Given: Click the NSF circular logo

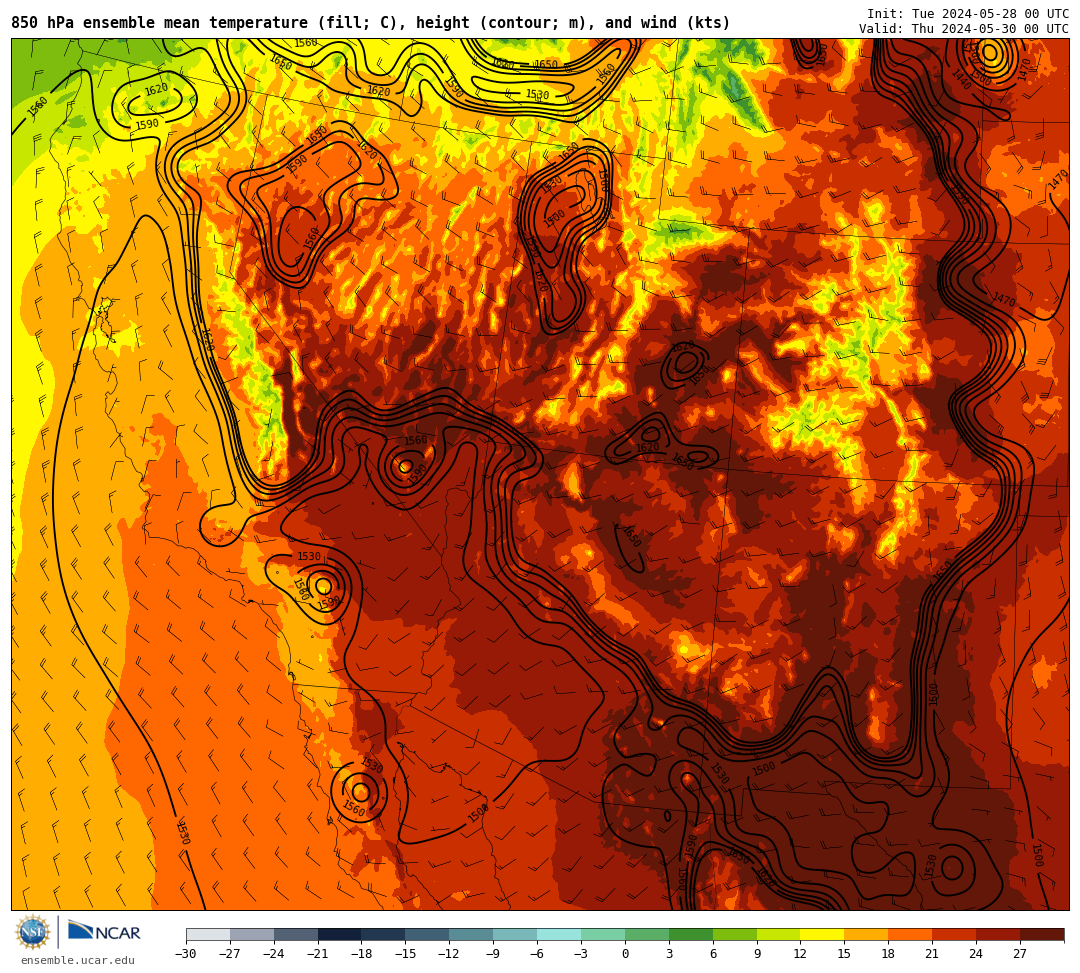Looking at the screenshot, I should 32,933.
